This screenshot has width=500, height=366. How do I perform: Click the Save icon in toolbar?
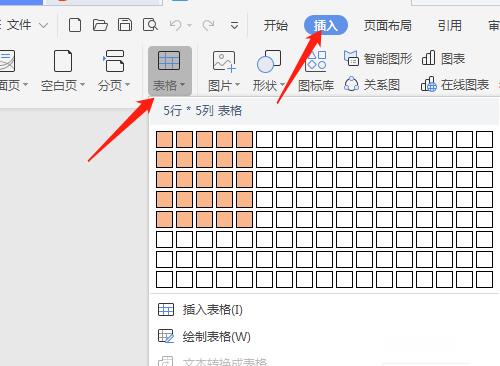tap(125, 25)
